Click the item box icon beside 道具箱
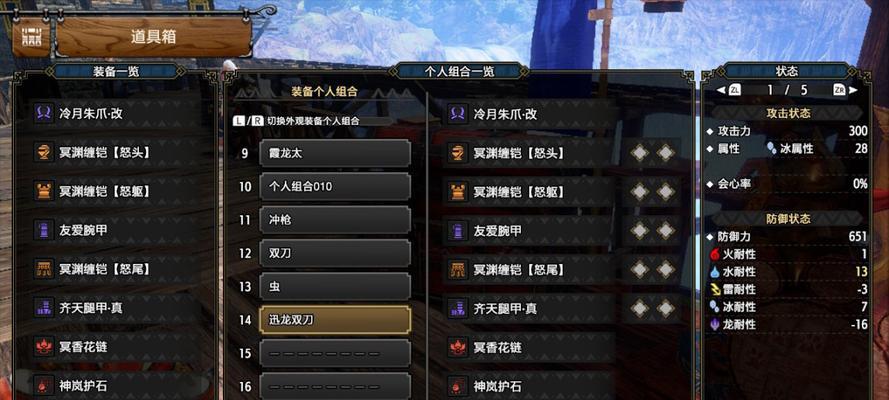This screenshot has width=889, height=400. coord(32,37)
